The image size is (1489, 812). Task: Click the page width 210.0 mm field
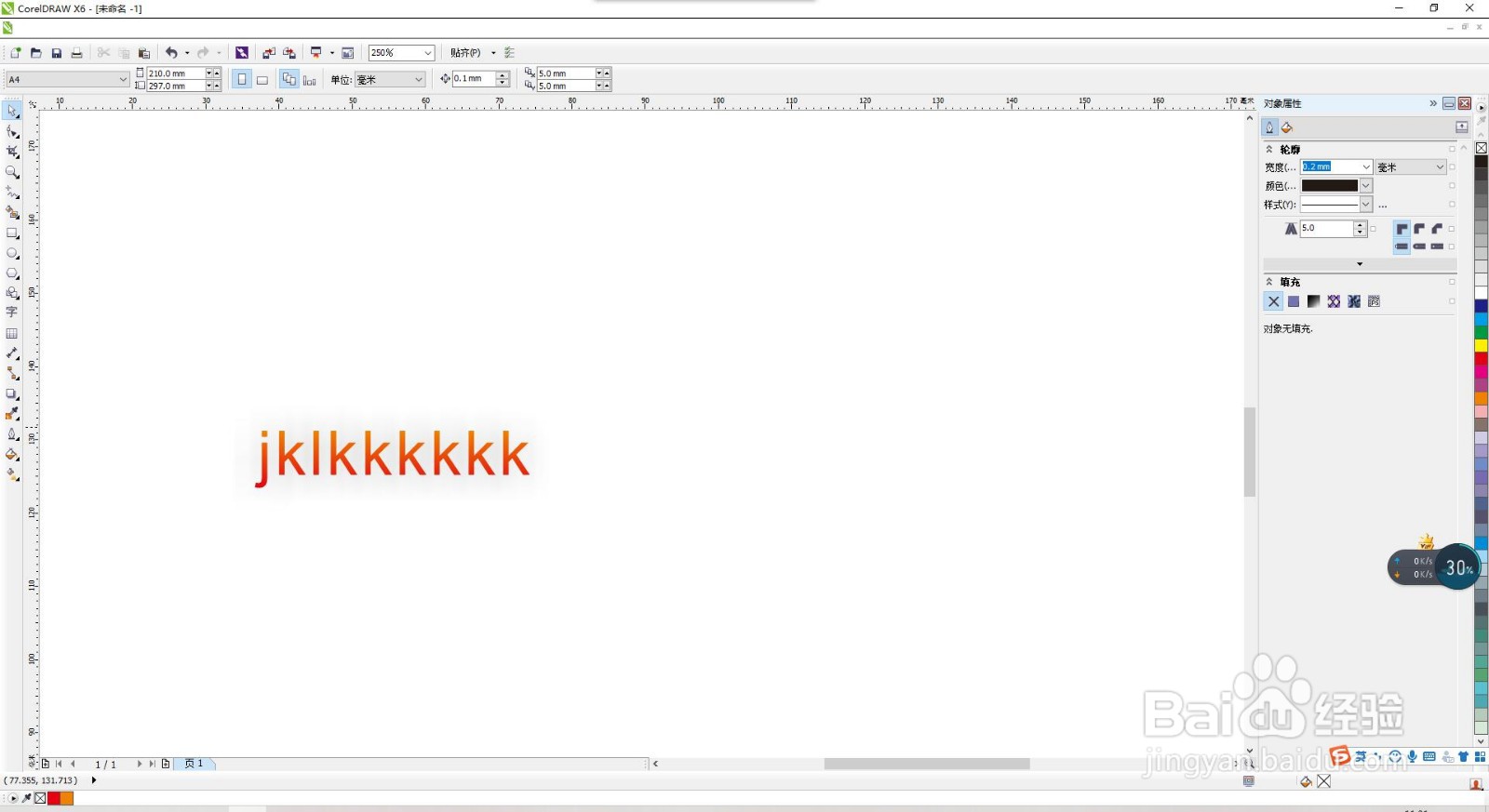(176, 73)
